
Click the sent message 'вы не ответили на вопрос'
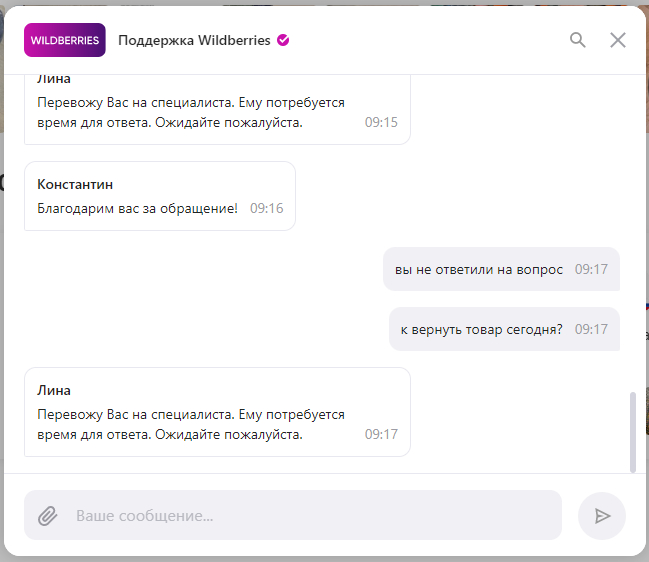click(x=501, y=269)
